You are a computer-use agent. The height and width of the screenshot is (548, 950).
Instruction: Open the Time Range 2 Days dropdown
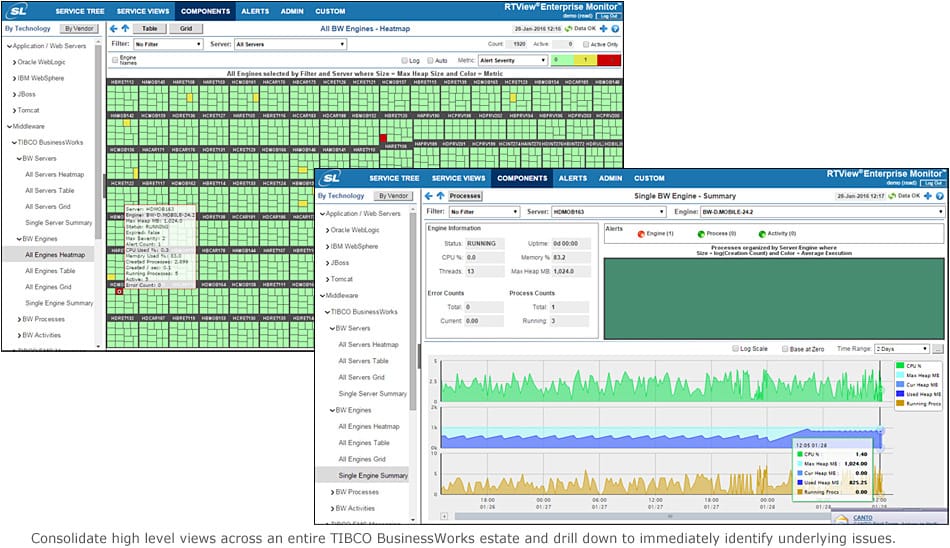902,349
